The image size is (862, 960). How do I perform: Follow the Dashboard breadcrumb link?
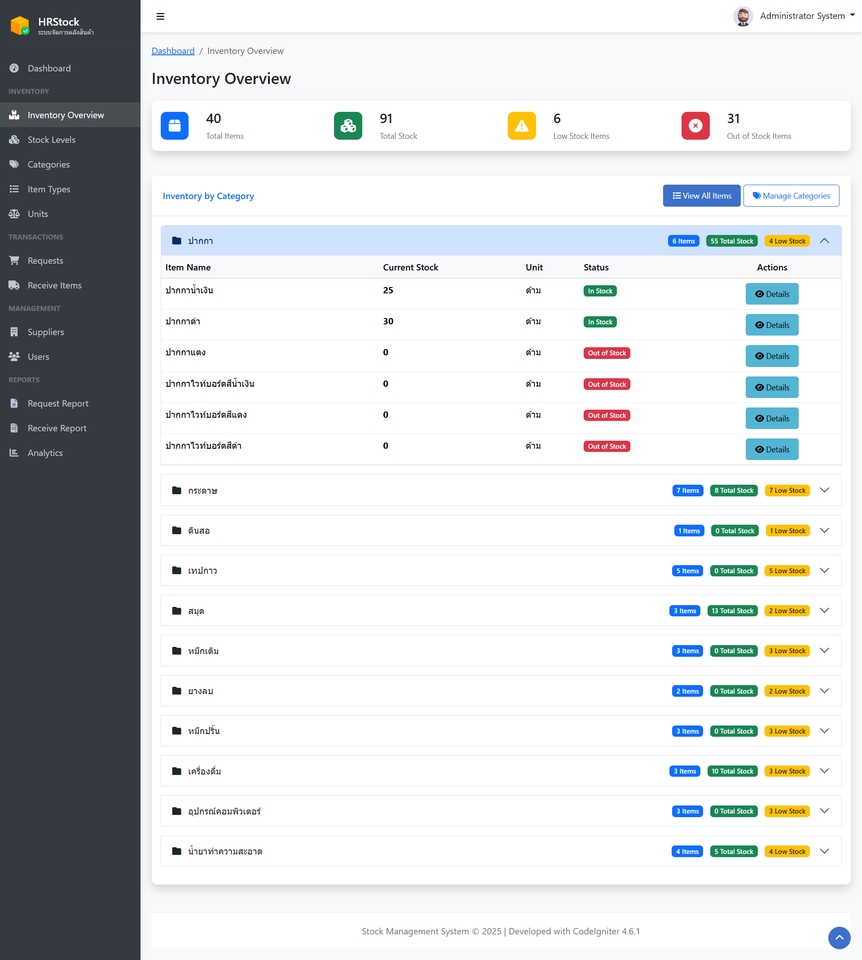[x=173, y=51]
